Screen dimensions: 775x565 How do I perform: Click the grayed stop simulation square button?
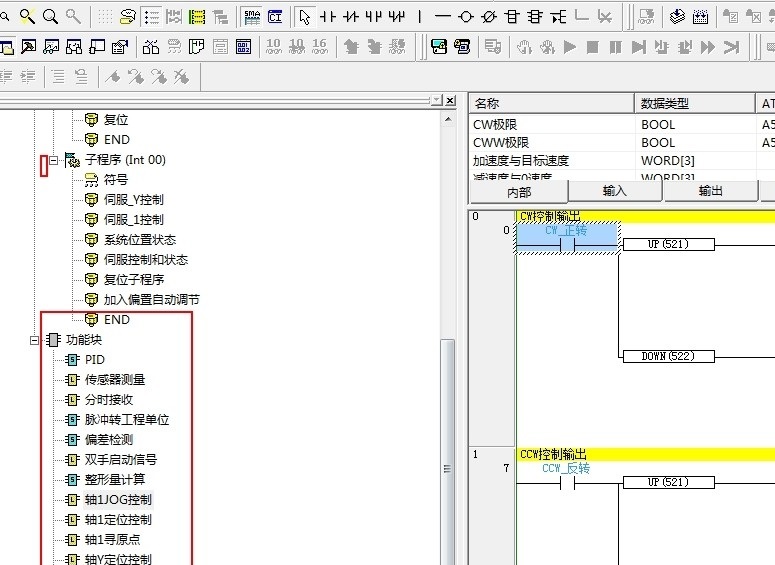(x=593, y=47)
